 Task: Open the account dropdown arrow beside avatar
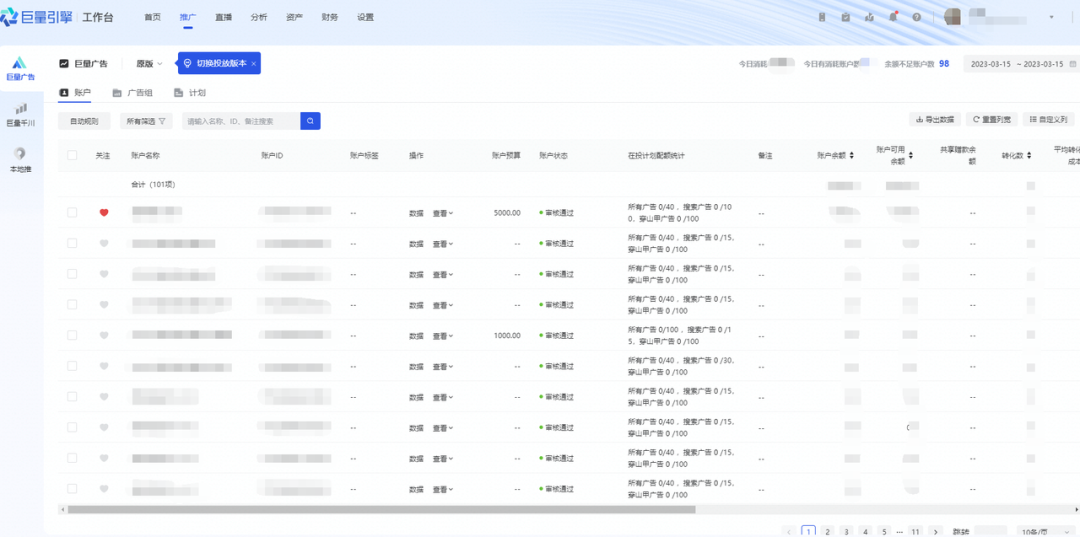pos(1052,17)
